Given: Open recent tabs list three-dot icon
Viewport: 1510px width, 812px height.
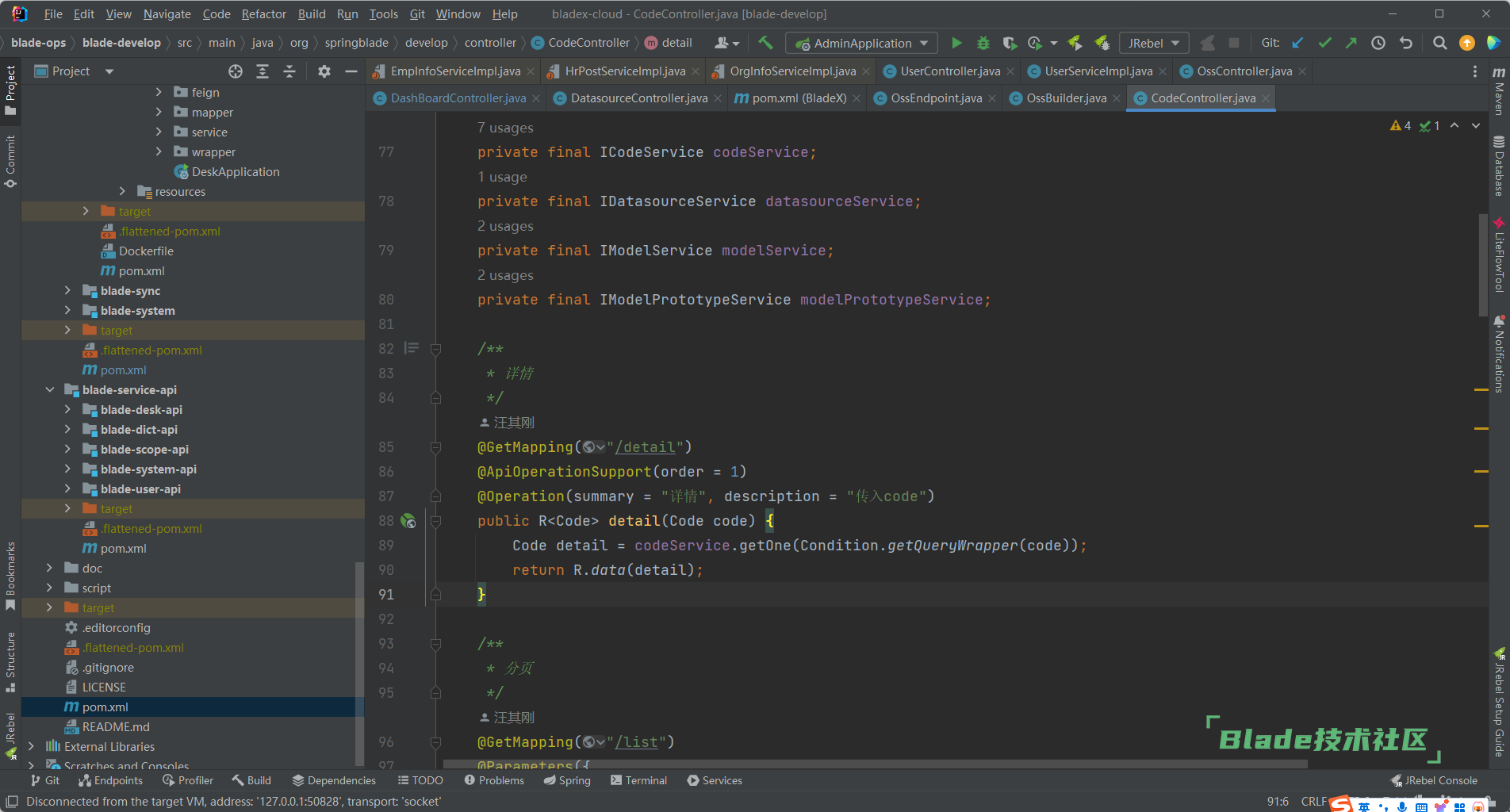Looking at the screenshot, I should [1475, 71].
